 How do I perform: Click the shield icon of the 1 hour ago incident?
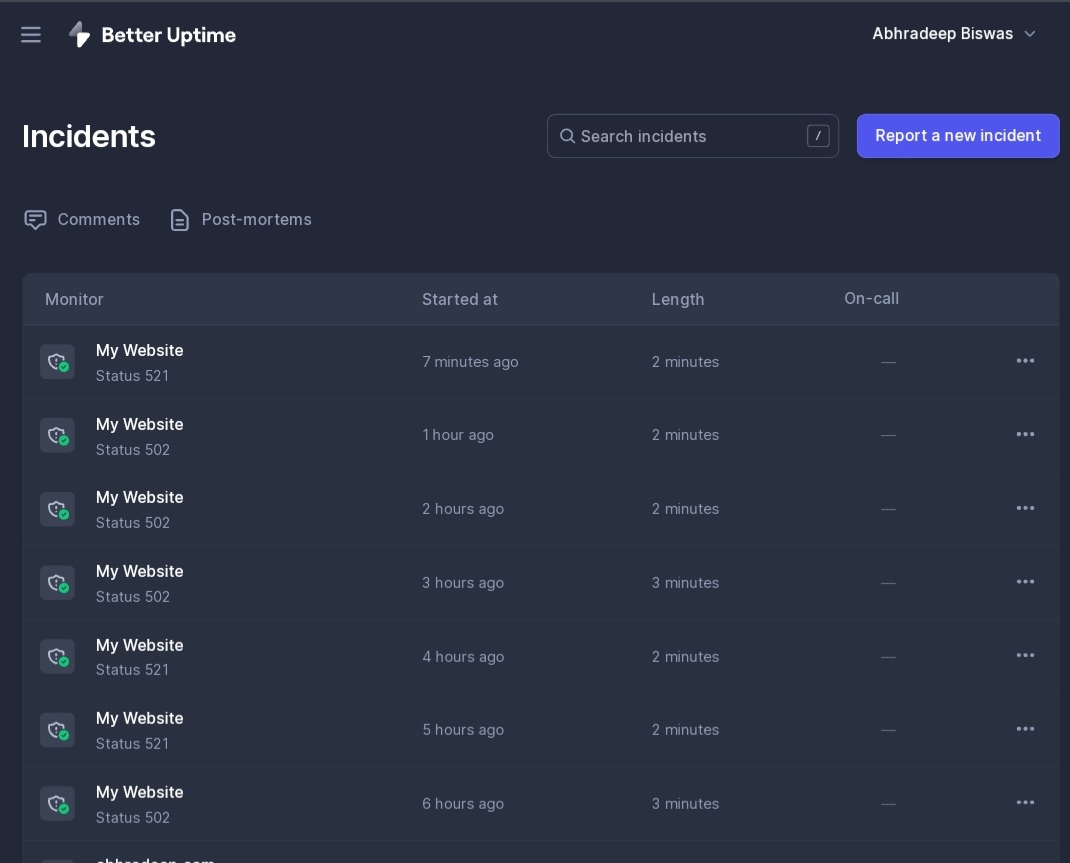point(57,436)
